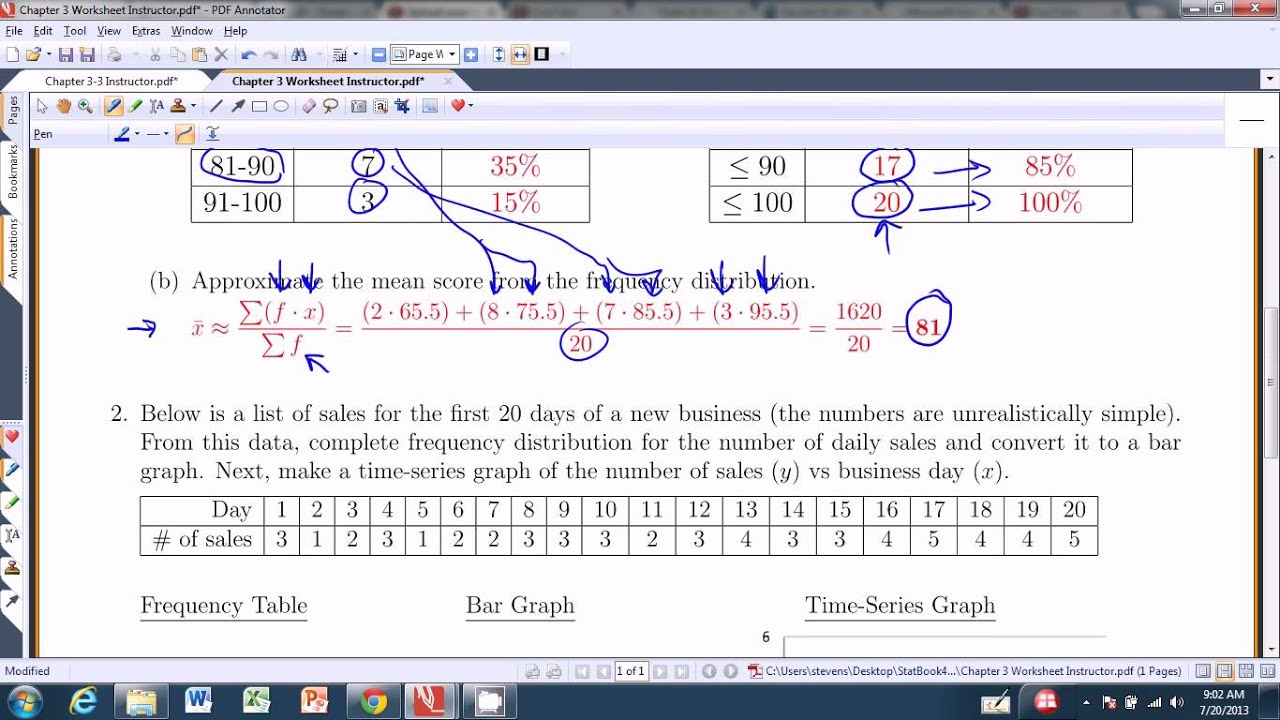This screenshot has height=720, width=1280.
Task: Open the Window menu
Action: (192, 31)
